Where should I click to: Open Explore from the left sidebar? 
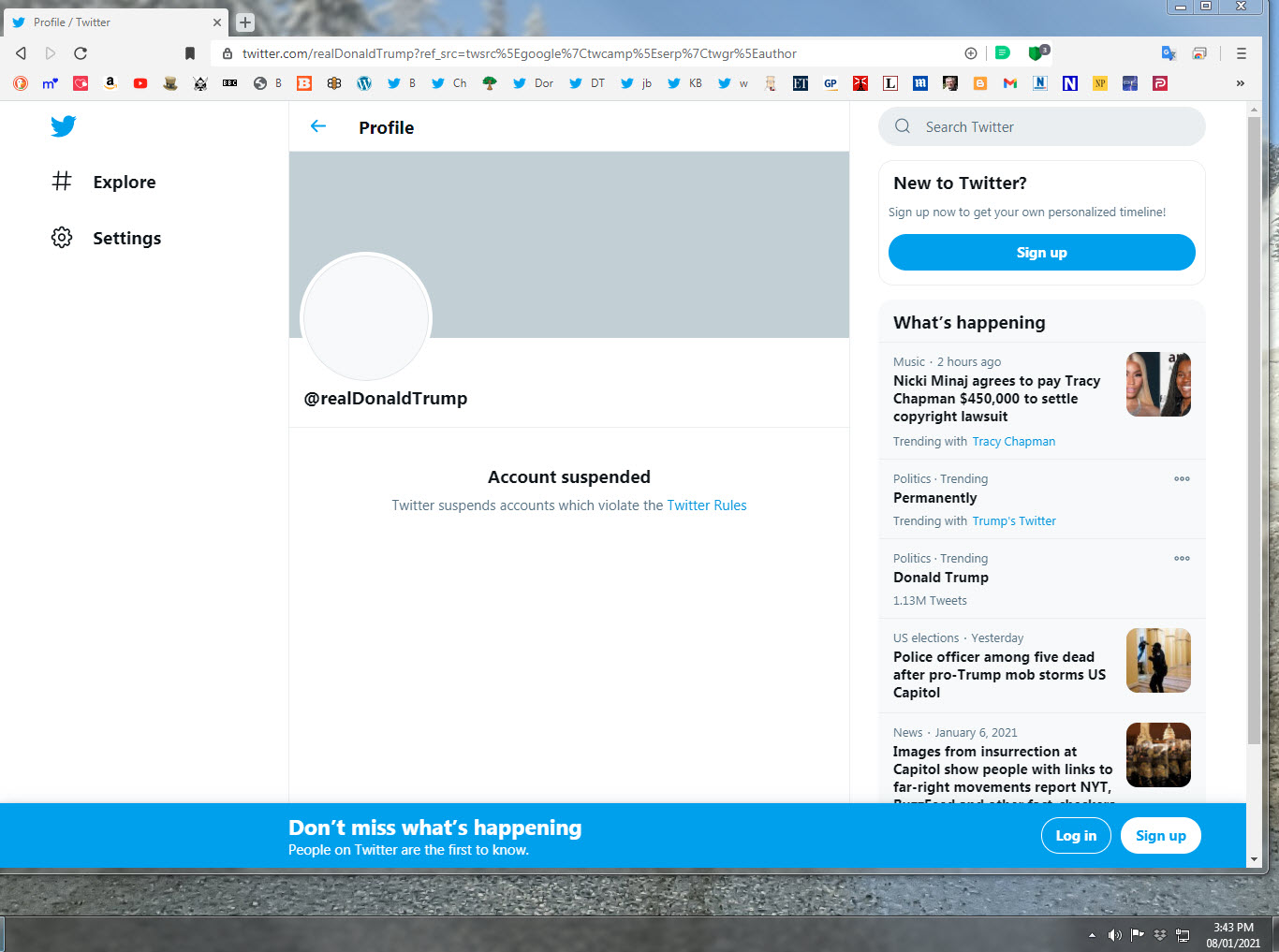103,182
